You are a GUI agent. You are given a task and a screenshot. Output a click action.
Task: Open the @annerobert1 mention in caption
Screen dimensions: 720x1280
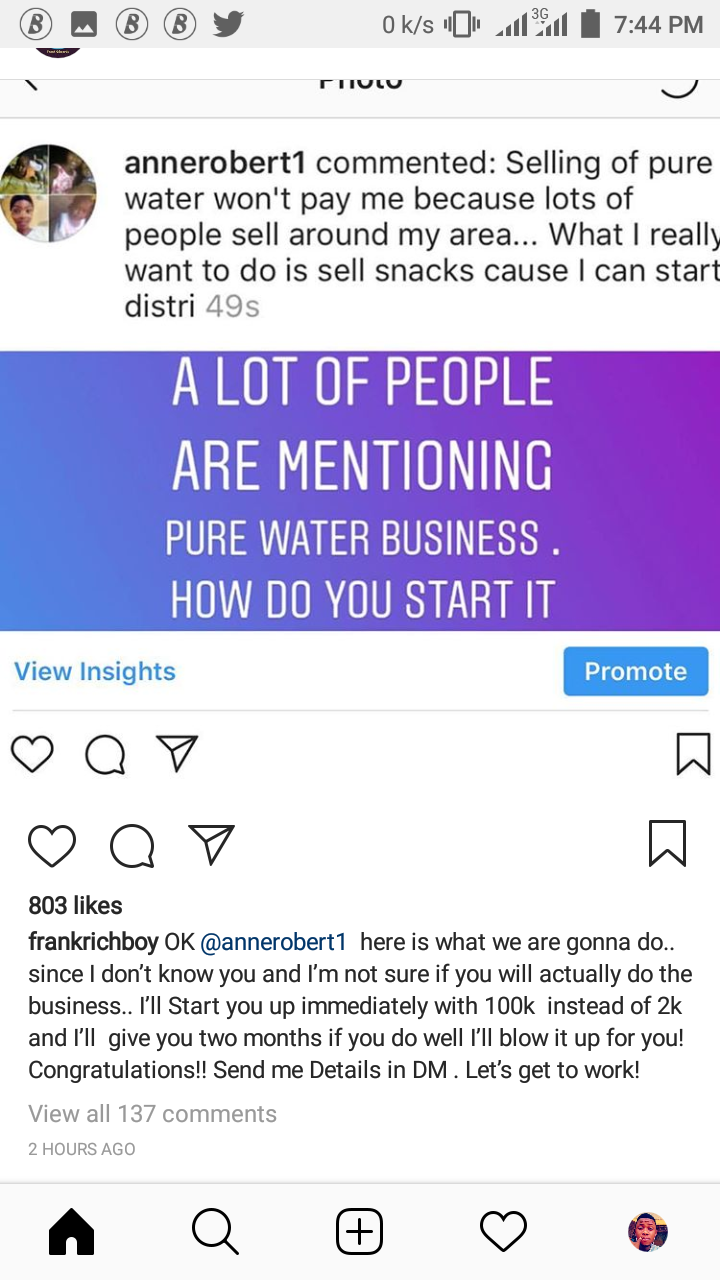coord(273,942)
